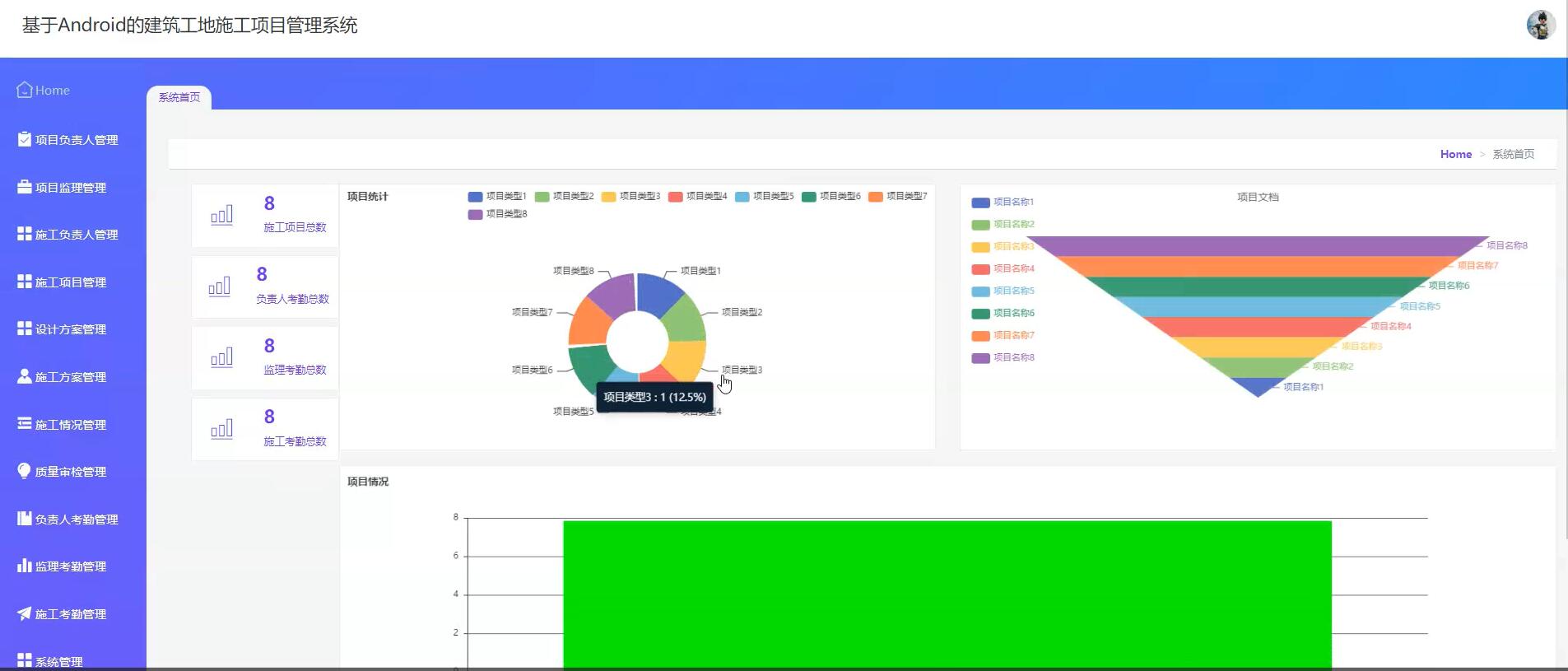1568x671 pixels.
Task: Click the blue 项目类型1 donut slice
Action: 658,293
